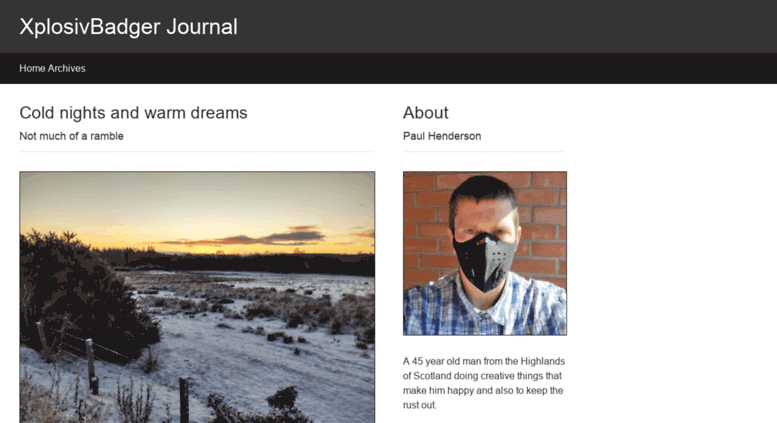Select the Paul Henderson author name
Image resolution: width=777 pixels, height=423 pixels.
(442, 136)
